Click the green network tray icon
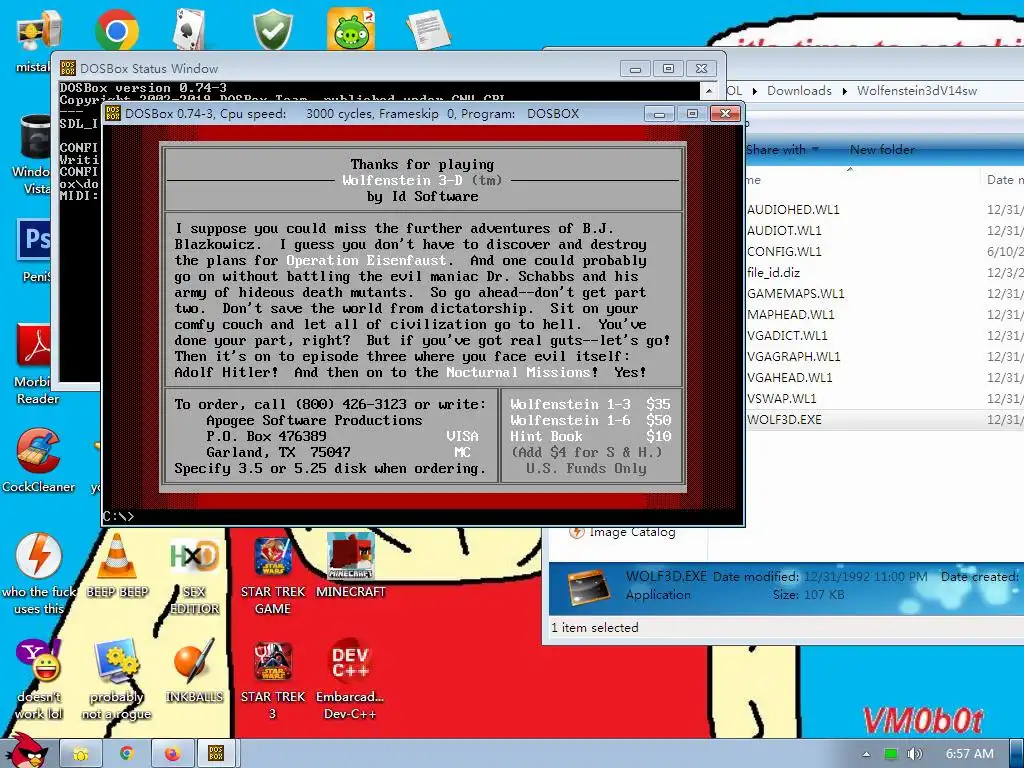The height and width of the screenshot is (768, 1024). click(x=891, y=754)
